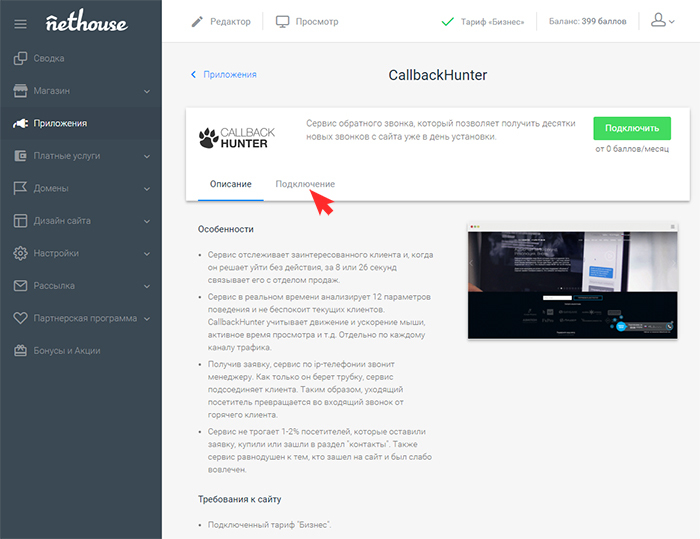Screen dimensions: 700x539
Task: Click the от 0 баллов/месяц price text
Action: click(632, 149)
